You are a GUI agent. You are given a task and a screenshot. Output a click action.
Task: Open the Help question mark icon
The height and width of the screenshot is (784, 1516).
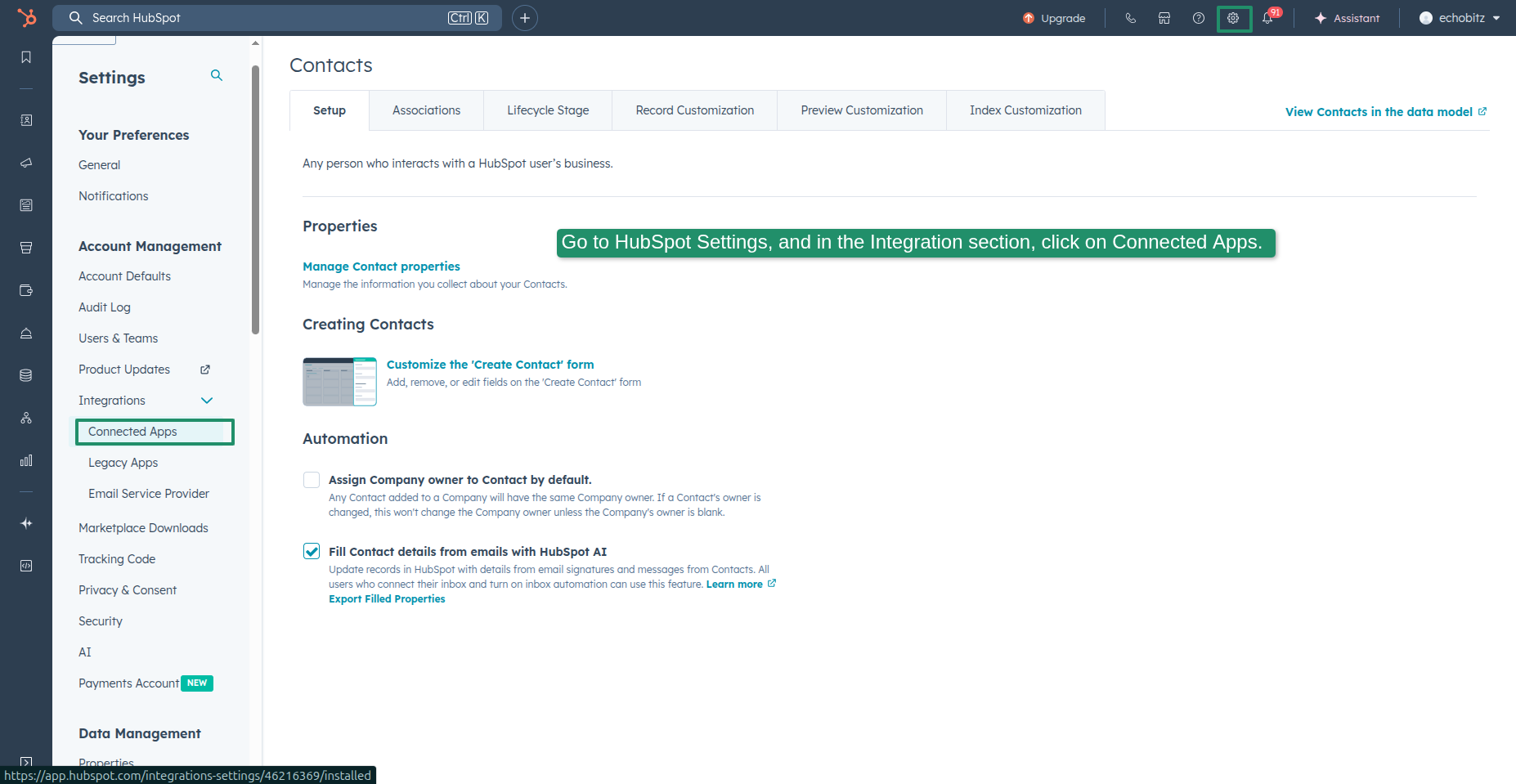(x=1199, y=17)
